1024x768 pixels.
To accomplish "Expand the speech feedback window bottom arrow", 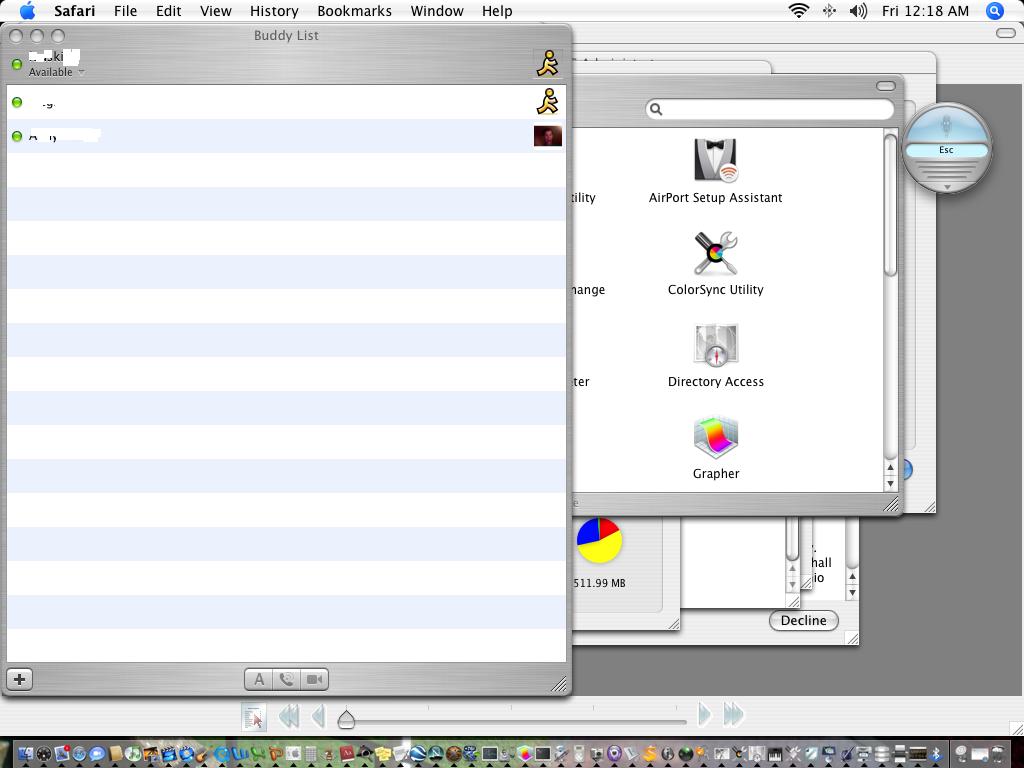I will coord(947,187).
